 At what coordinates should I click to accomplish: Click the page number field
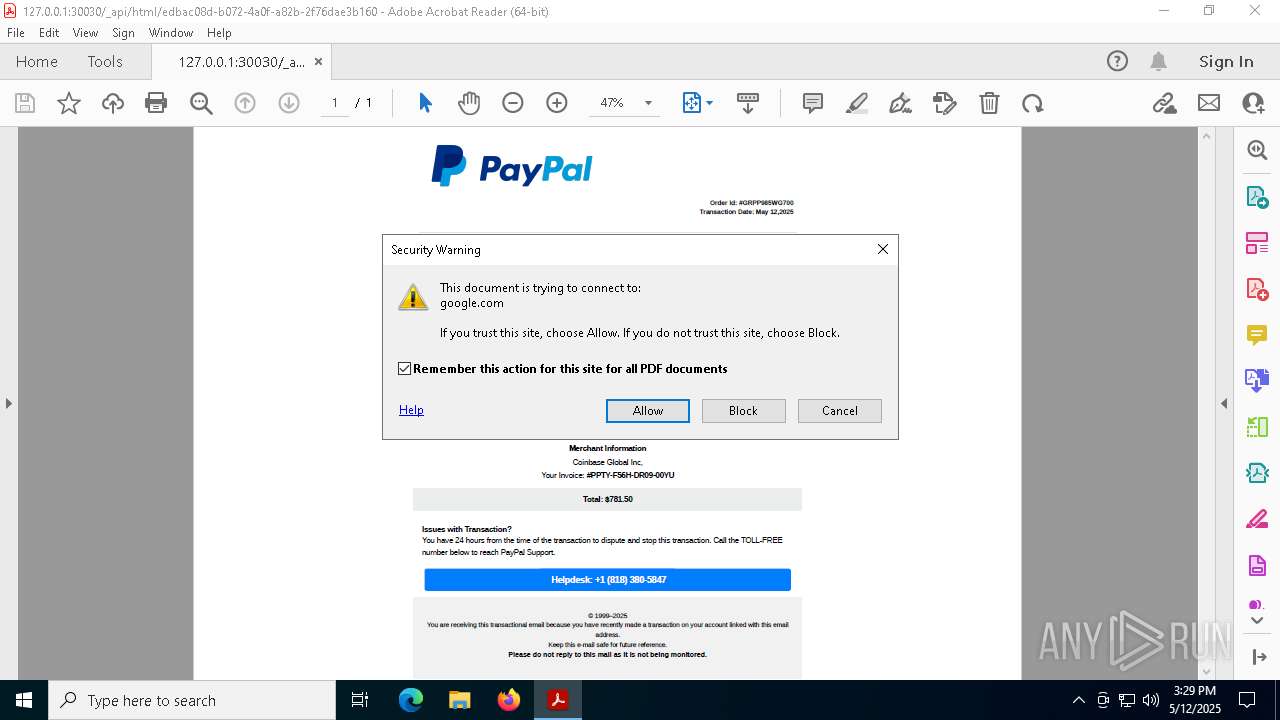coord(335,103)
